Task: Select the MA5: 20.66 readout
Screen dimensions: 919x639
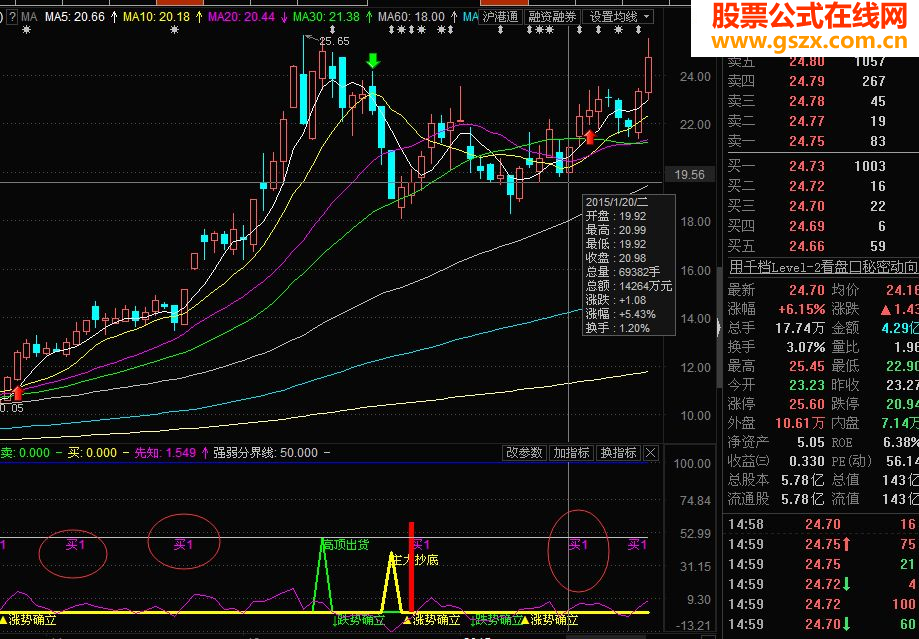Action: pyautogui.click(x=74, y=17)
